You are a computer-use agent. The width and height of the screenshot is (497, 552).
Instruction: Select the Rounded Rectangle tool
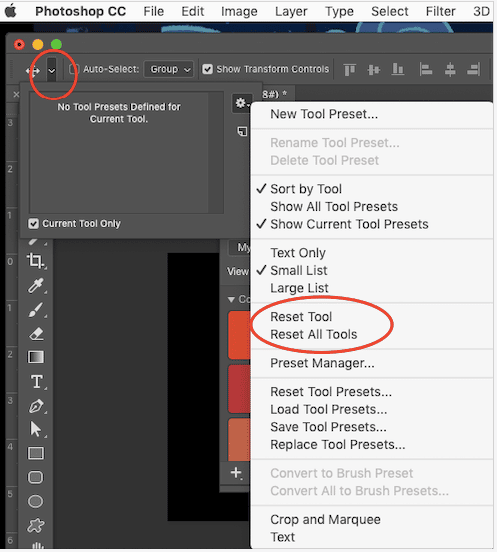point(35,477)
